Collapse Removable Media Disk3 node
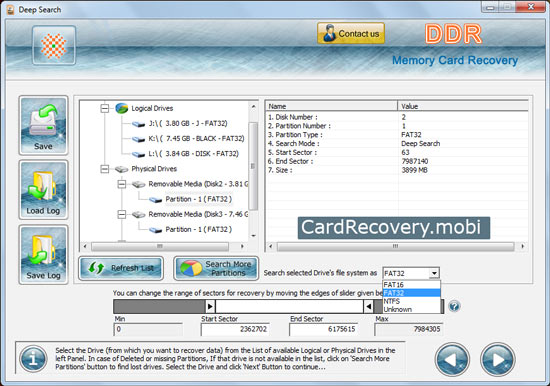This screenshot has height=386, width=550. click(121, 214)
